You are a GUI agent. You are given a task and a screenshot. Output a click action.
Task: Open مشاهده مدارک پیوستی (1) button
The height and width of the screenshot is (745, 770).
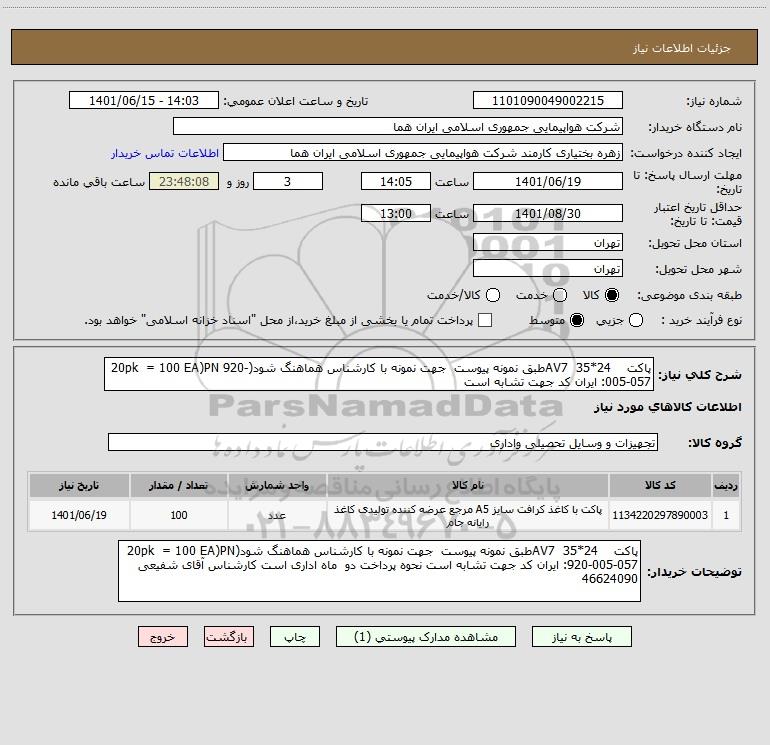pyautogui.click(x=426, y=637)
